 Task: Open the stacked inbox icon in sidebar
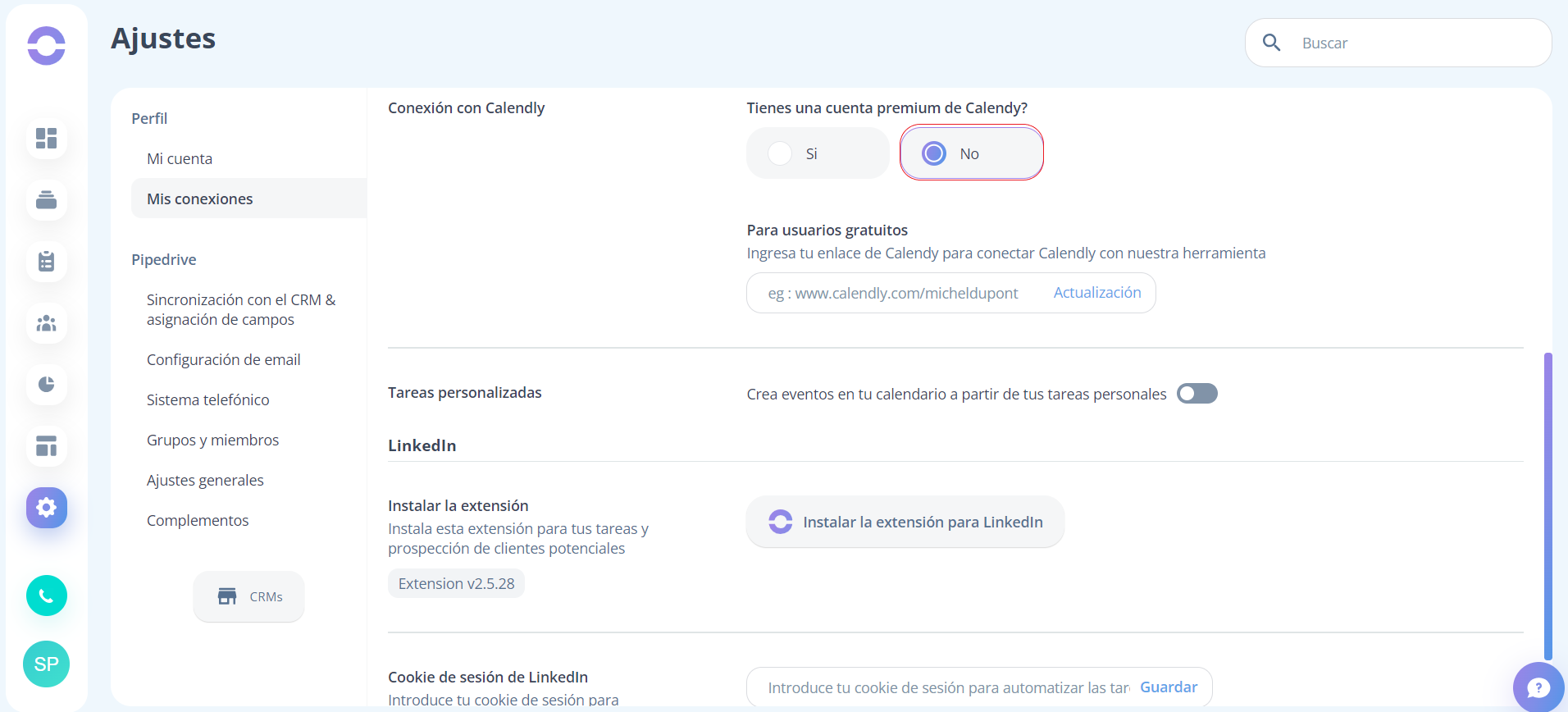pos(47,199)
